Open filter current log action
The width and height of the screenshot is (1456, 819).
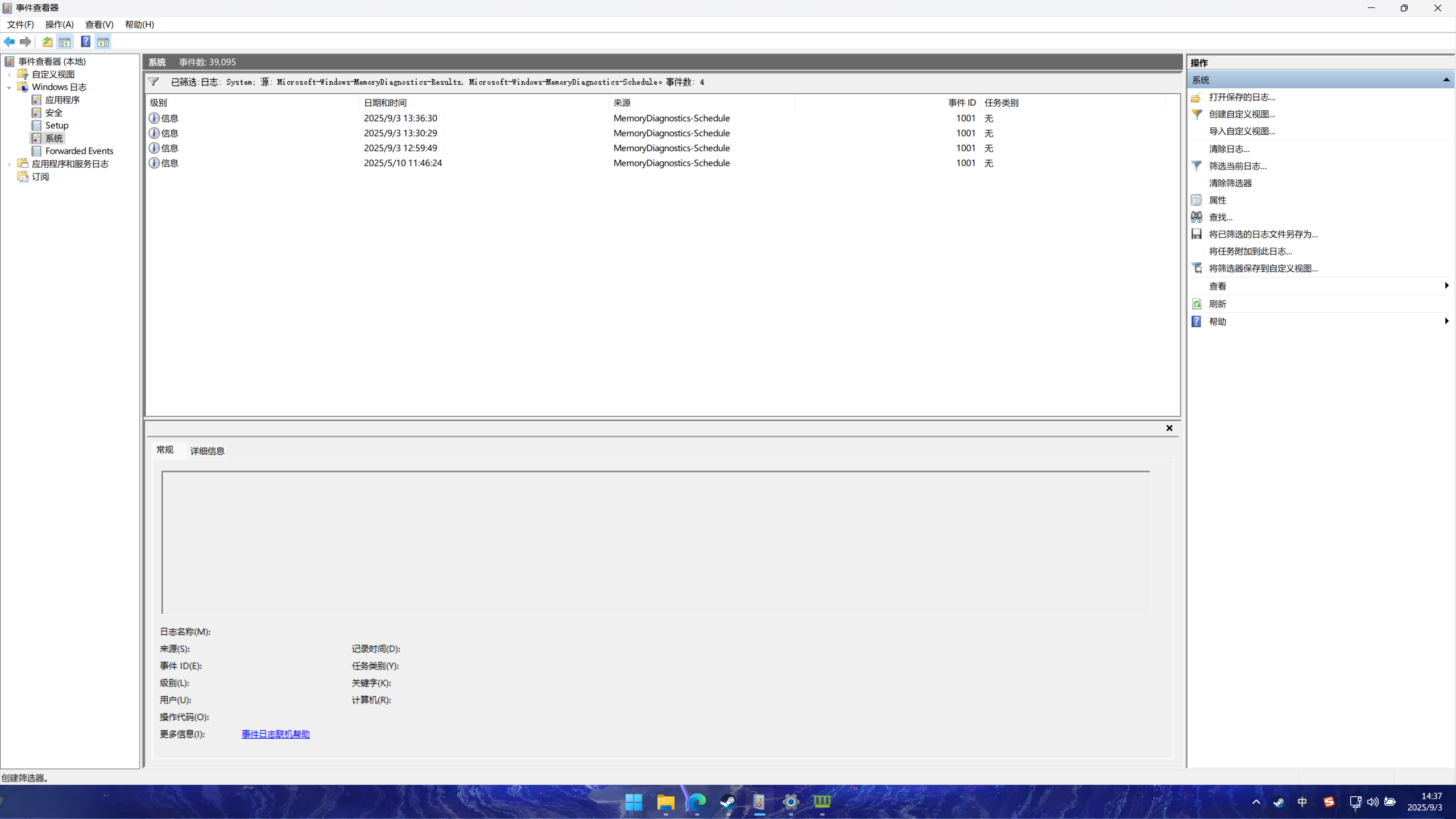1238,166
